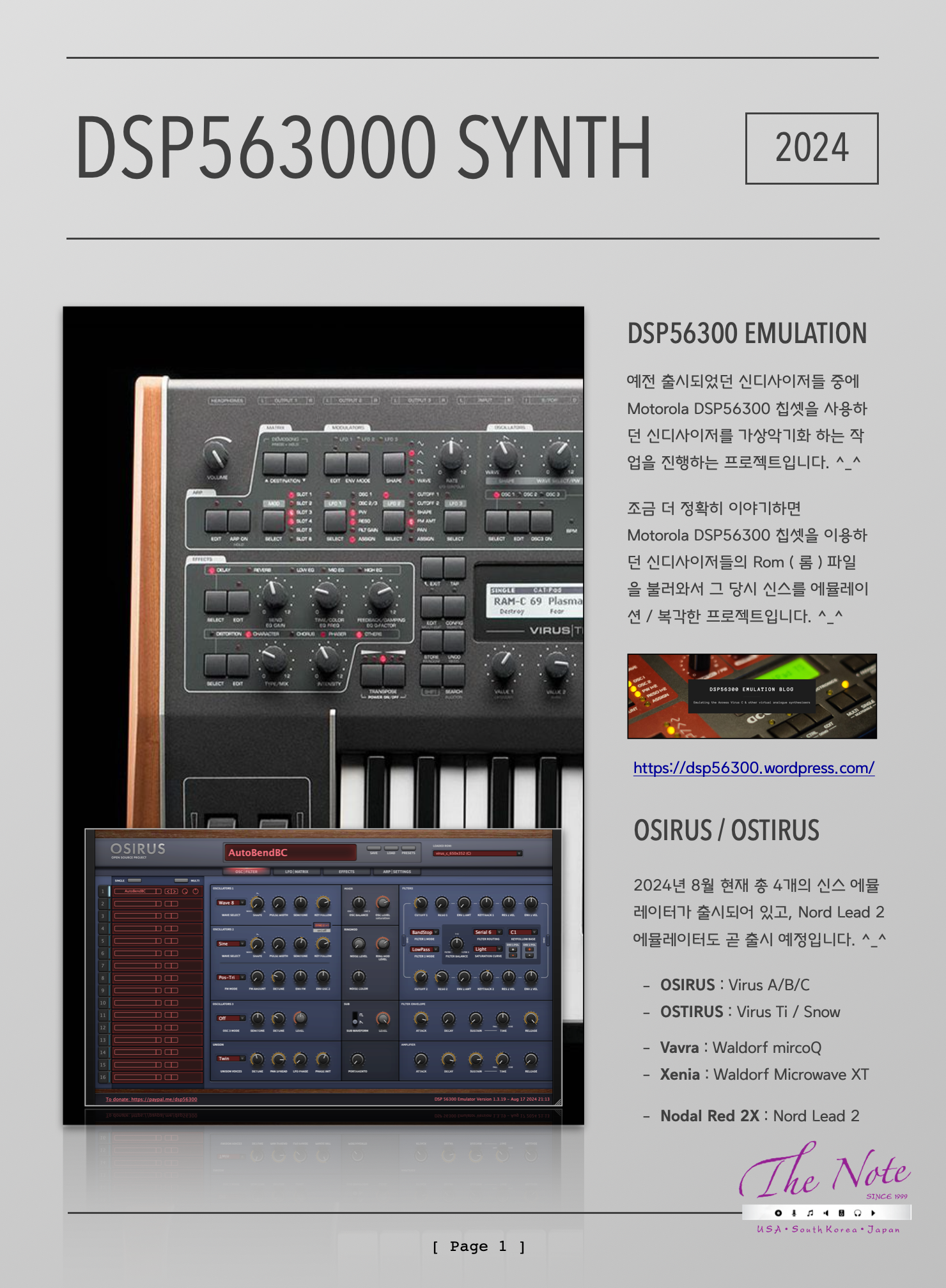The height and width of the screenshot is (1288, 946).
Task: Open the Pos-Tri FM mode dropdown
Action: [231, 977]
